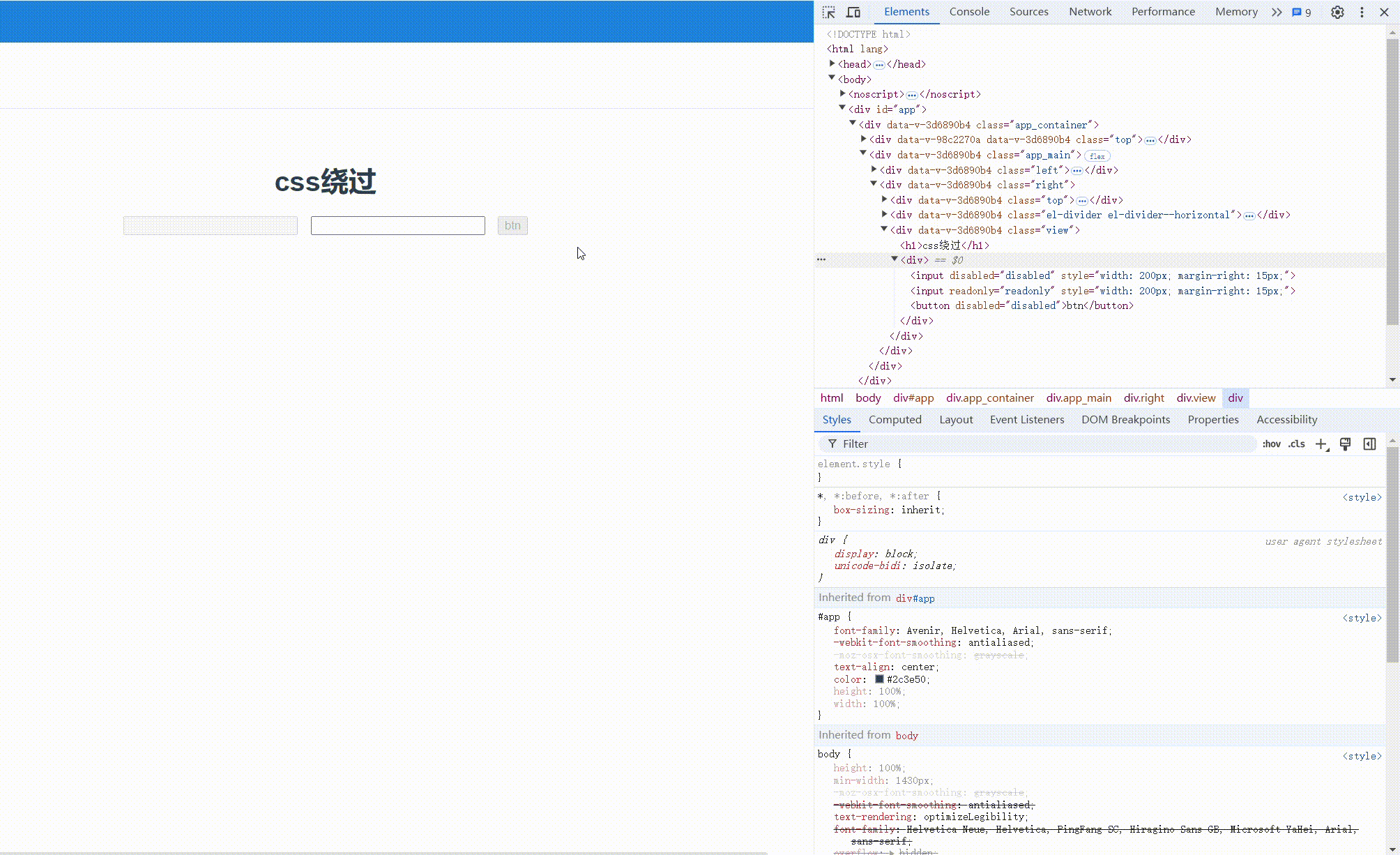The image size is (1400, 855).
Task: Select the h1 css绕过 node
Action: tap(945, 245)
